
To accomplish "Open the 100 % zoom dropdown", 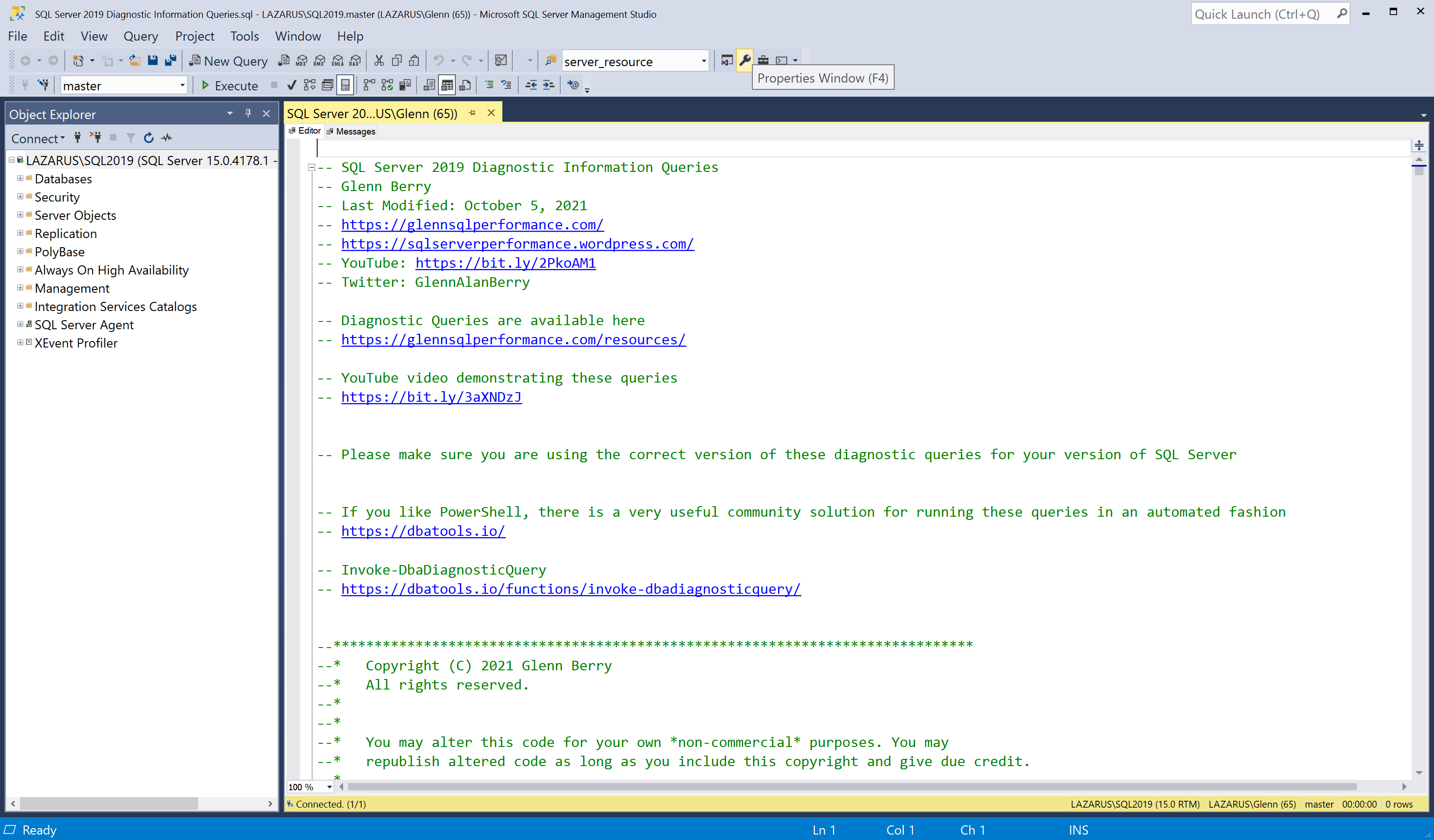I will (x=329, y=787).
